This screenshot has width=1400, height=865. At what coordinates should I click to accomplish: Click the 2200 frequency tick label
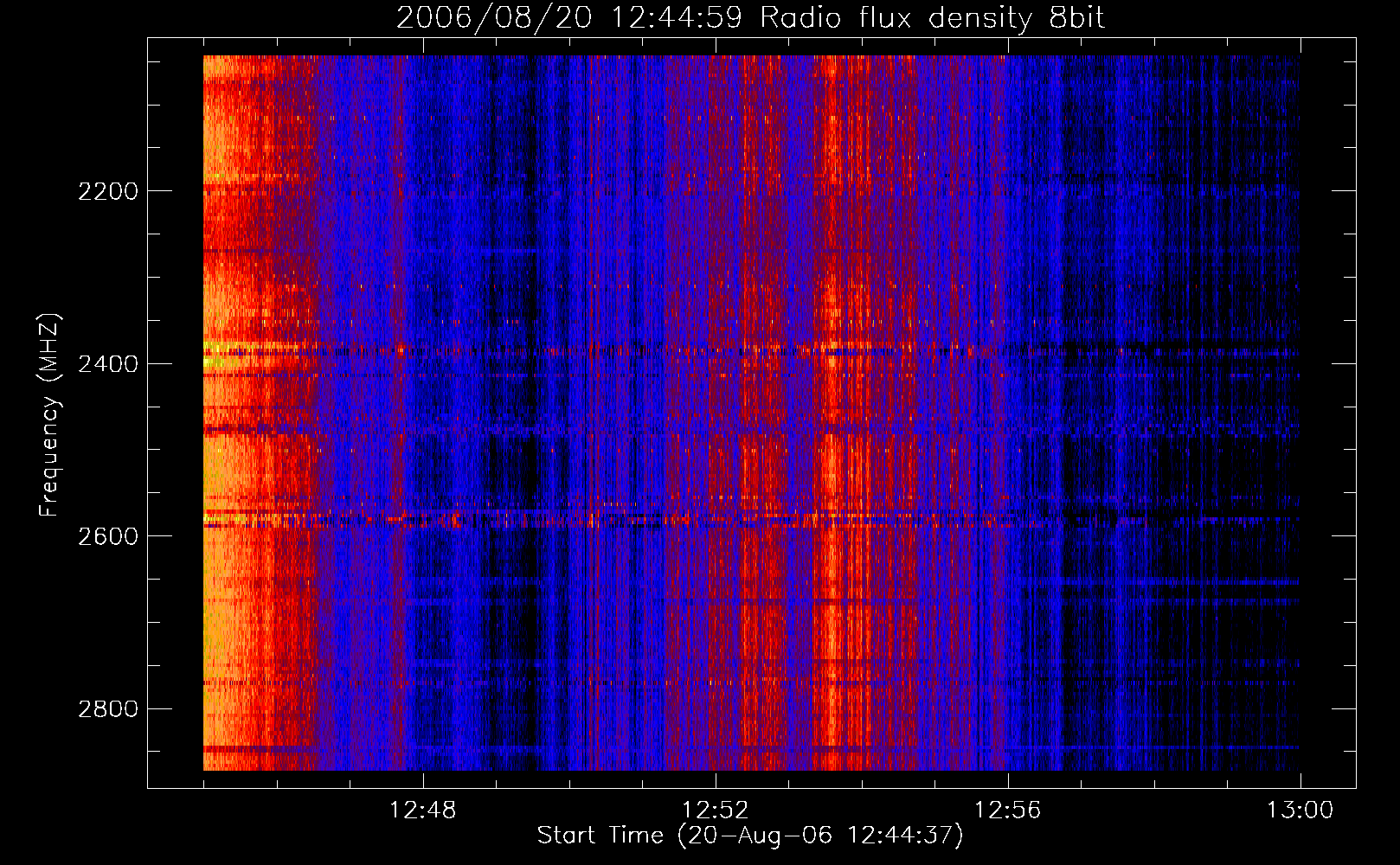(x=108, y=191)
